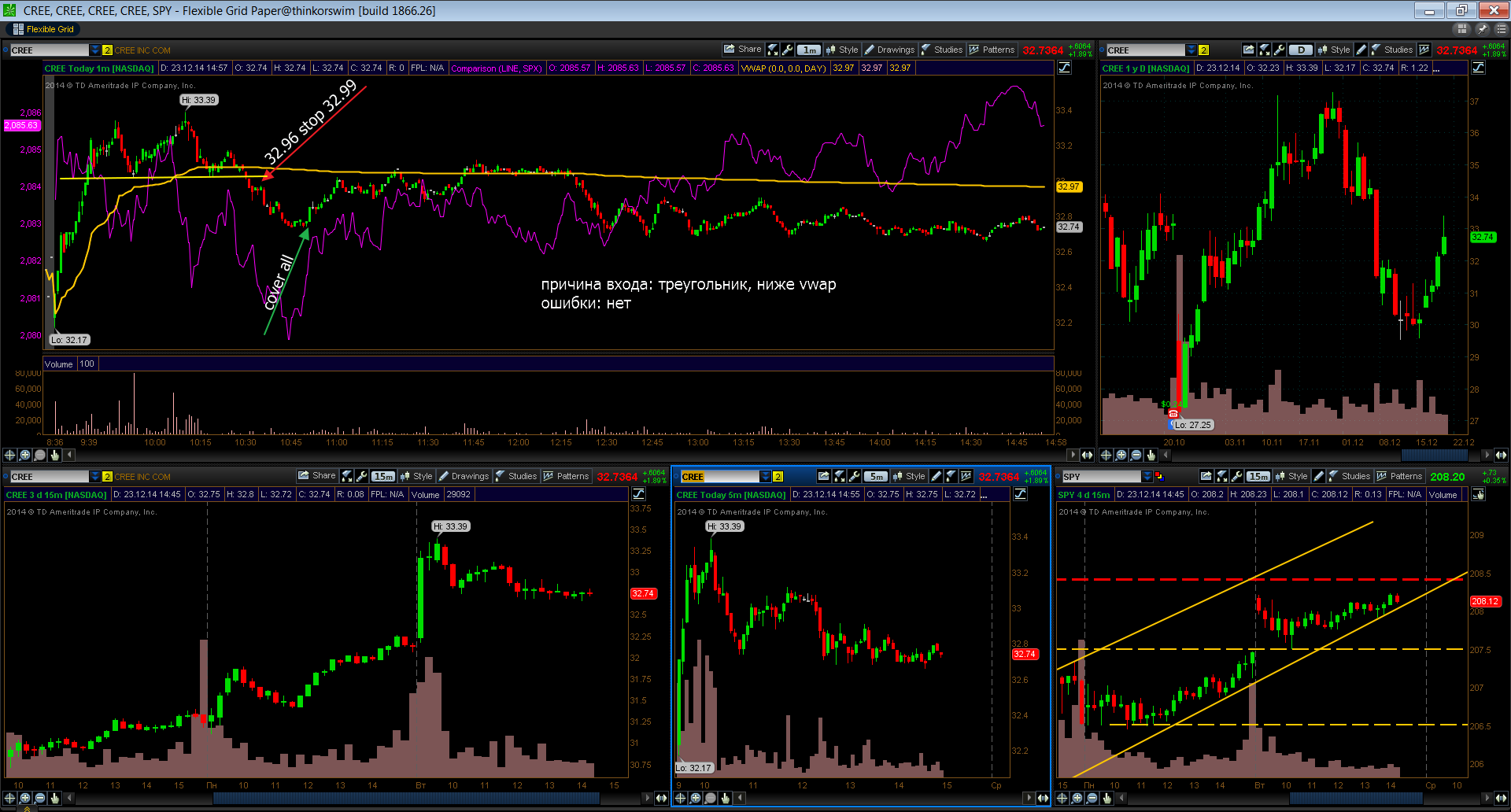The image size is (1511, 812).
Task: Open the 15m timeframe selector on CREE chart
Action: [x=383, y=476]
